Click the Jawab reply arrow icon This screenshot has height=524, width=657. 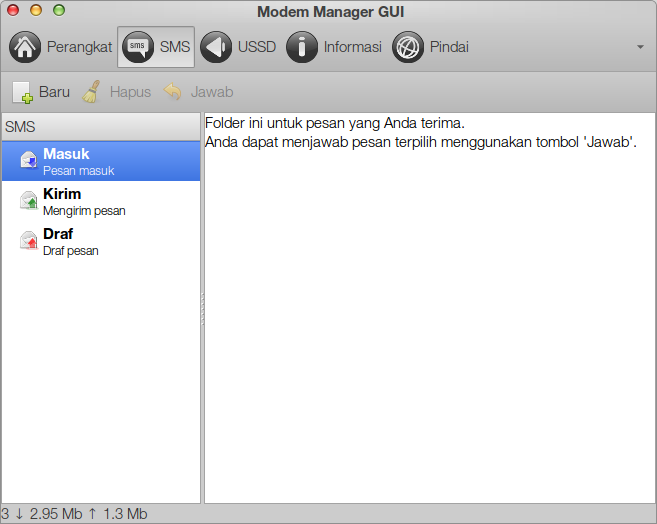tap(172, 91)
